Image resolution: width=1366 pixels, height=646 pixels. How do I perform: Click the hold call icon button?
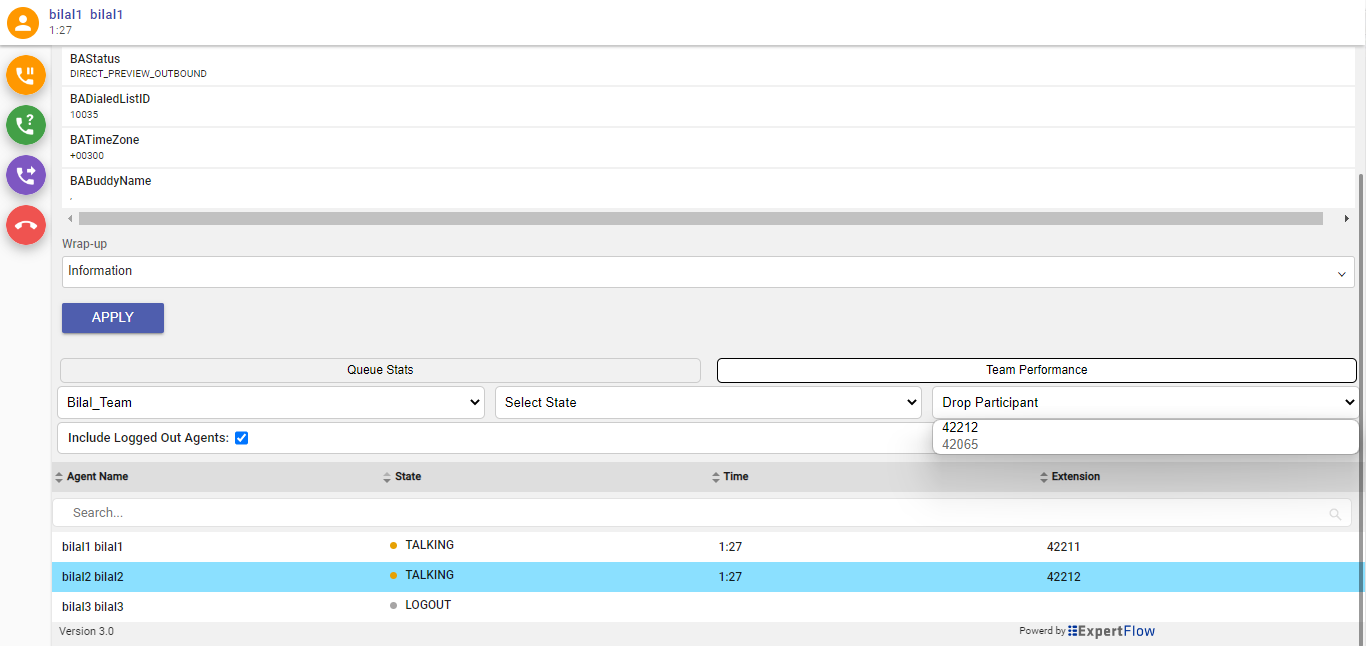pyautogui.click(x=26, y=75)
